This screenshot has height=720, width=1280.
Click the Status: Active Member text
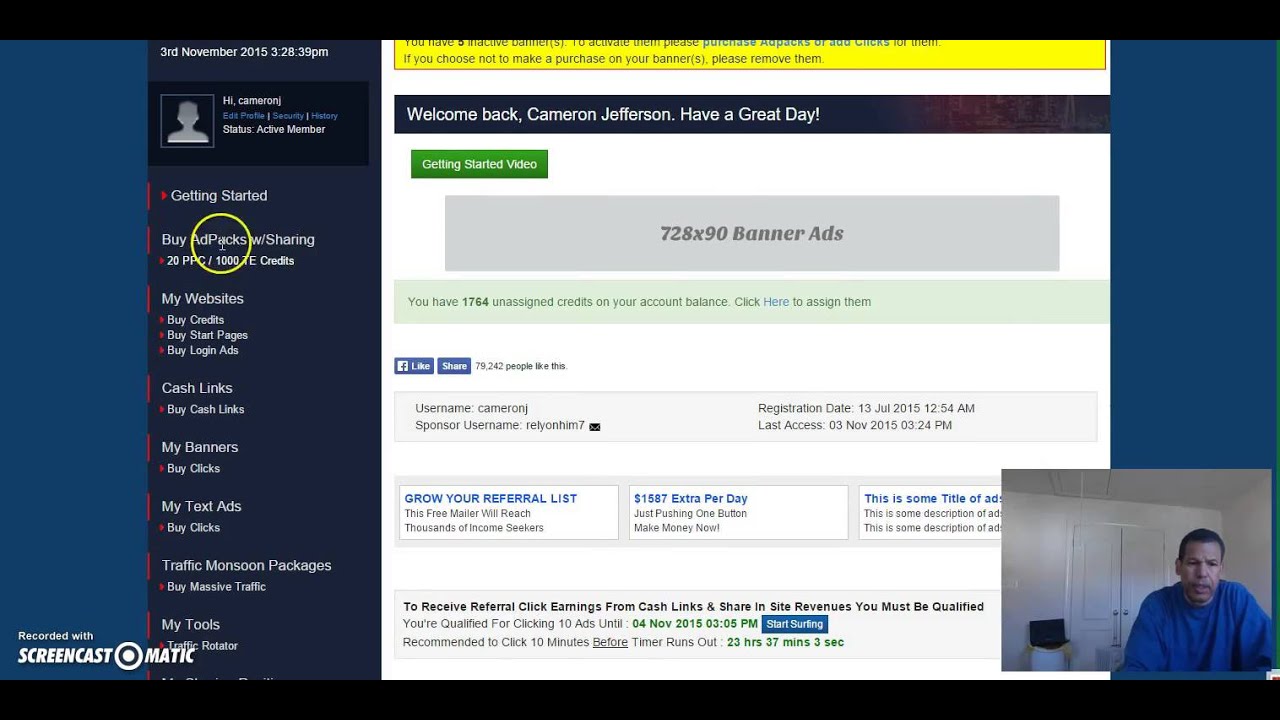(274, 130)
